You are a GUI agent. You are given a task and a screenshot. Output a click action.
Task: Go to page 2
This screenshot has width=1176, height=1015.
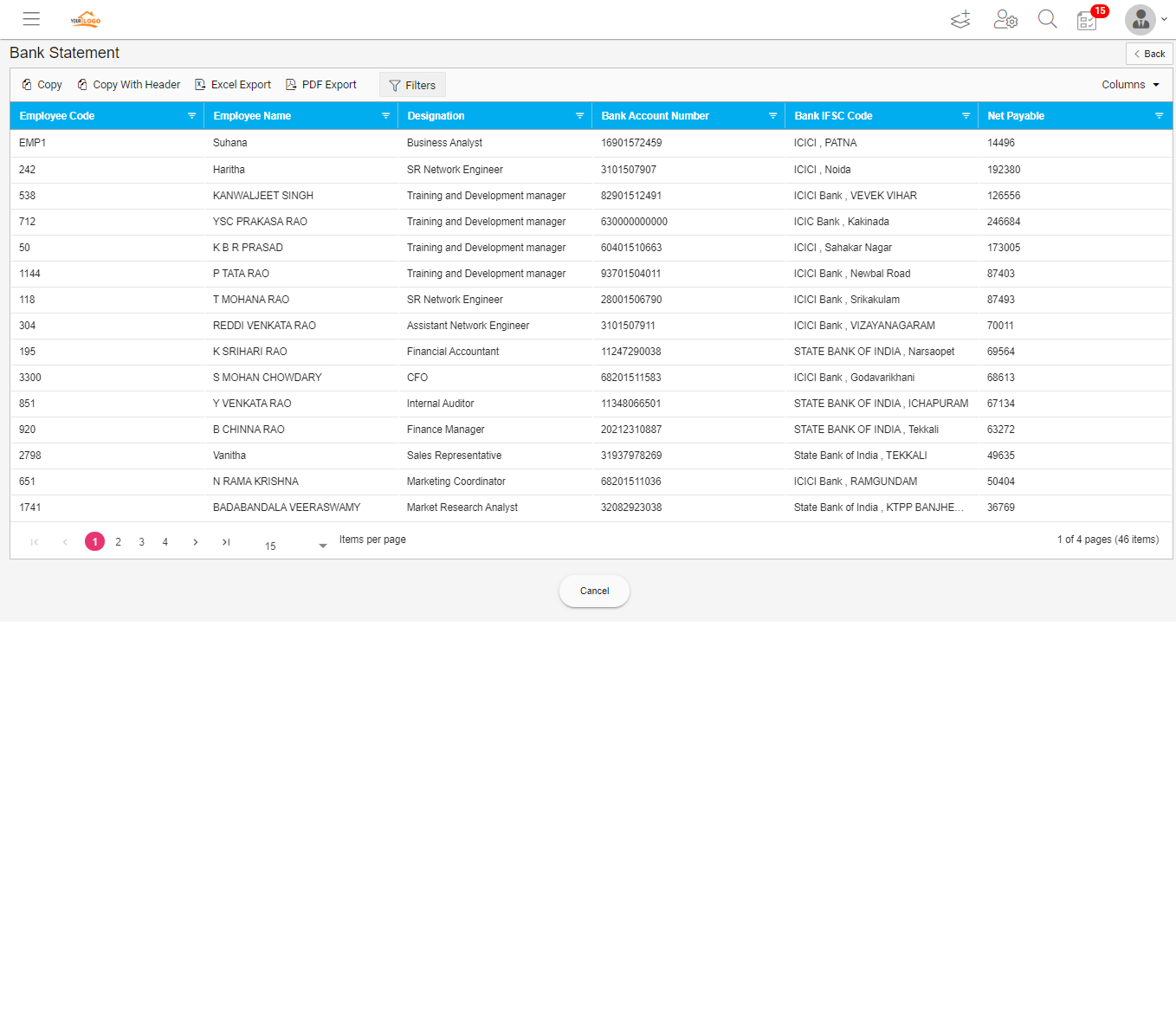click(x=119, y=542)
